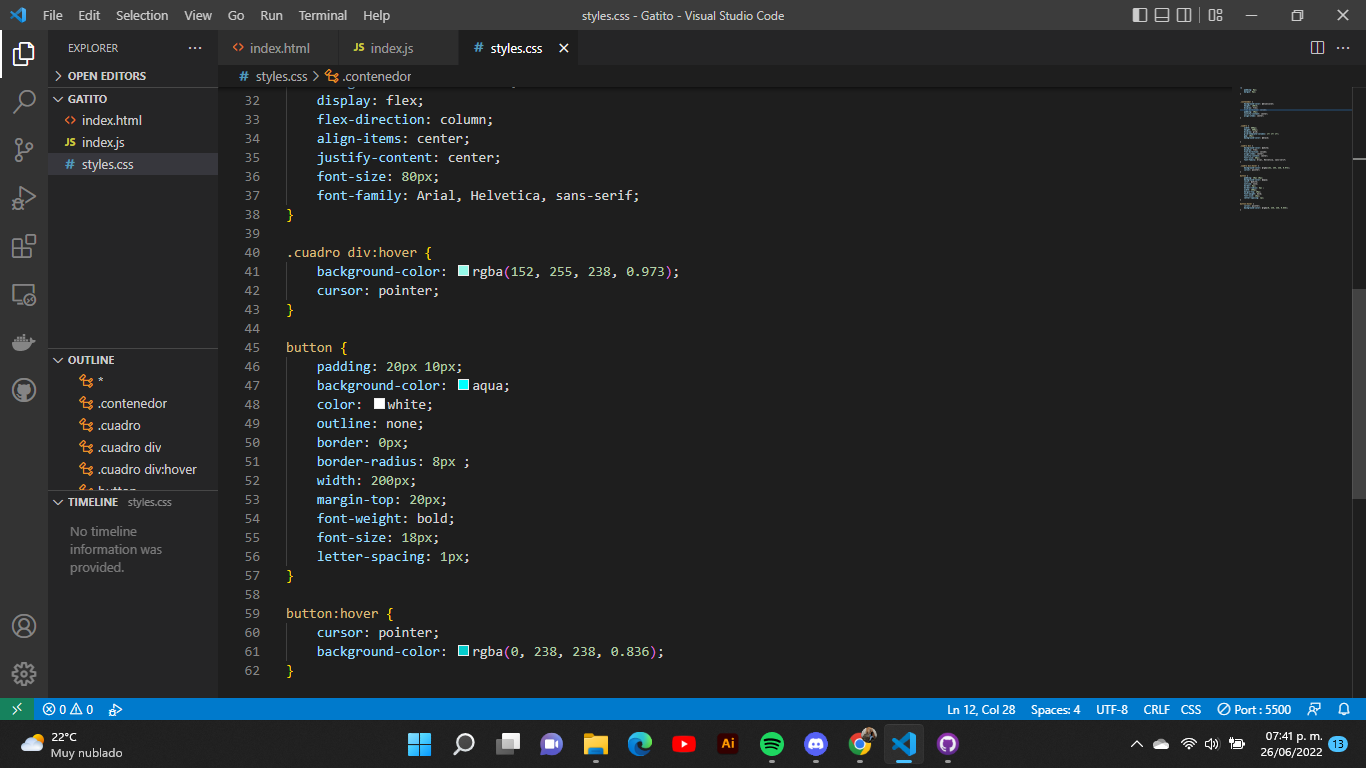This screenshot has width=1366, height=768.
Task: Select CRLF end of line sequence
Action: [1156, 709]
